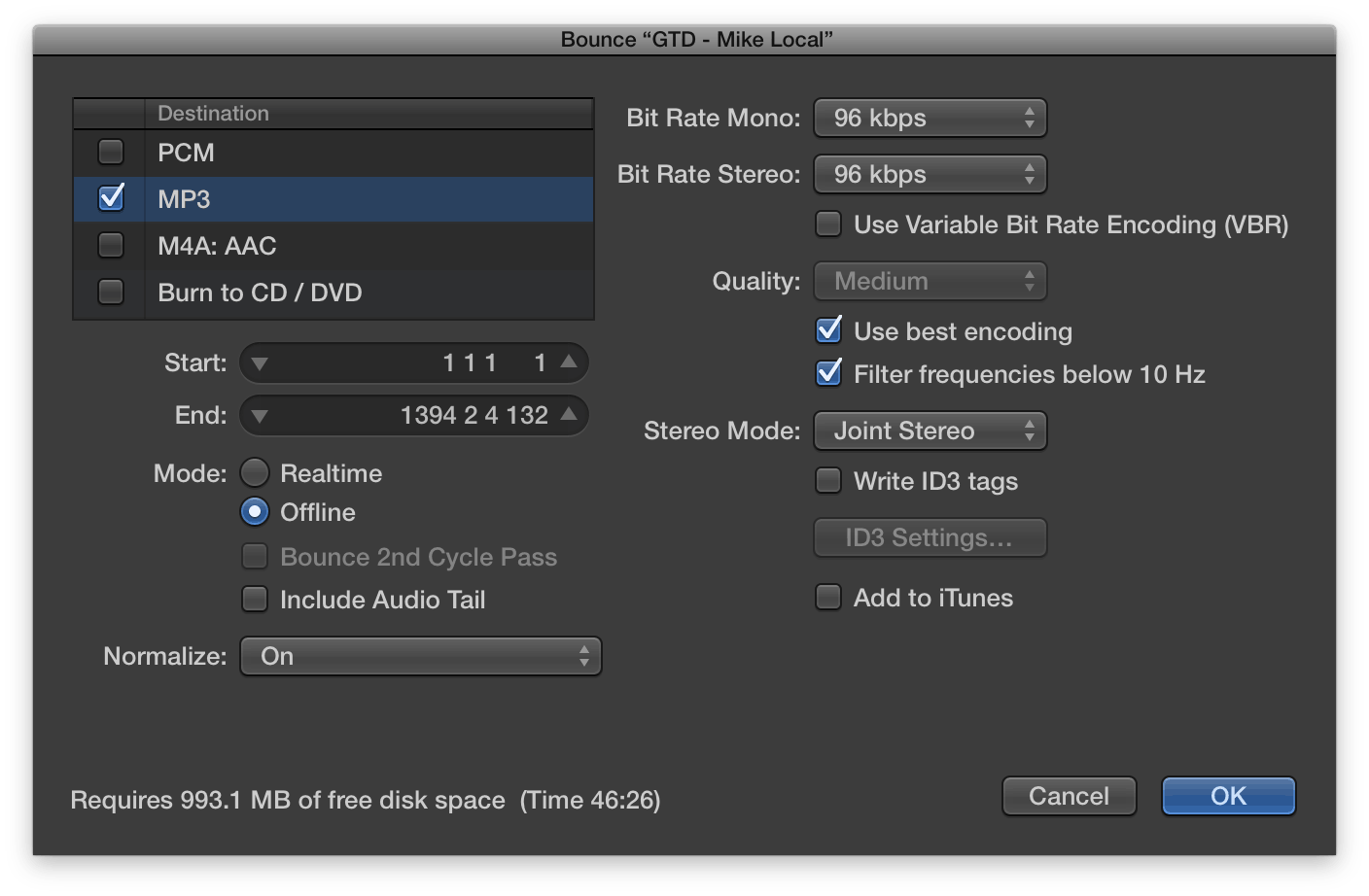Viewport: 1369px width, 896px height.
Task: Decrease End position with down arrow
Action: click(259, 416)
